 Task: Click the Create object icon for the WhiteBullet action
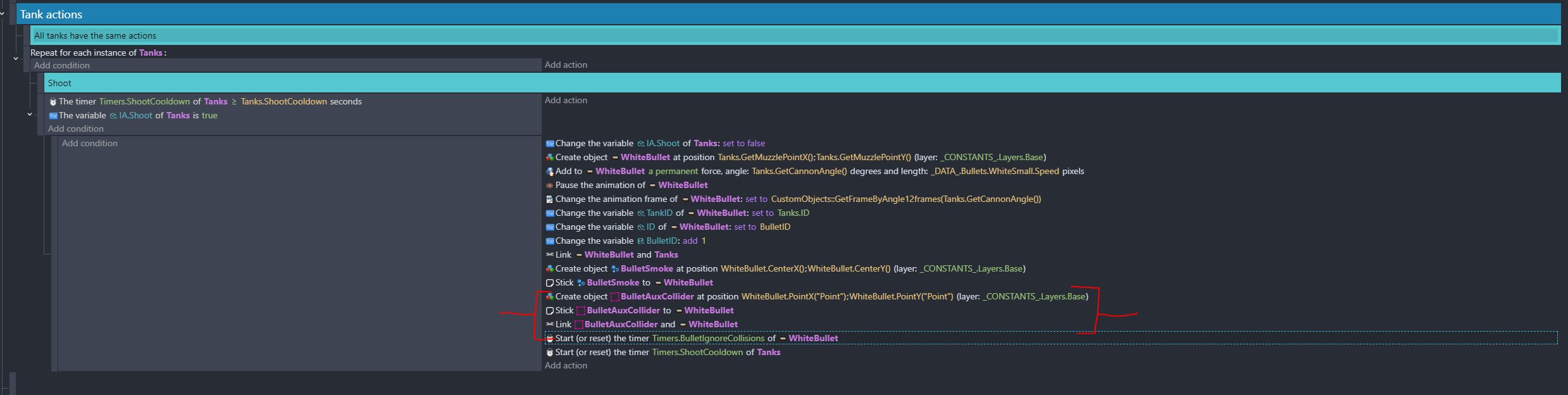pos(550,158)
